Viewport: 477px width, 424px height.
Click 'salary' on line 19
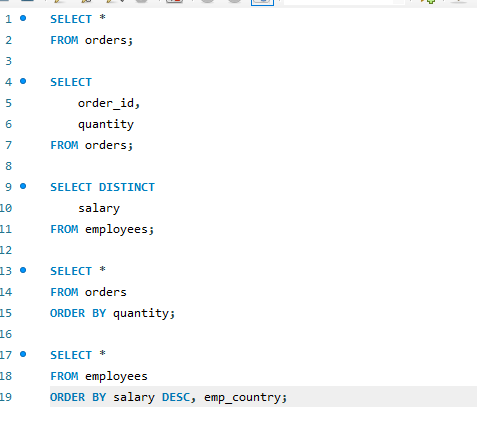134,398
